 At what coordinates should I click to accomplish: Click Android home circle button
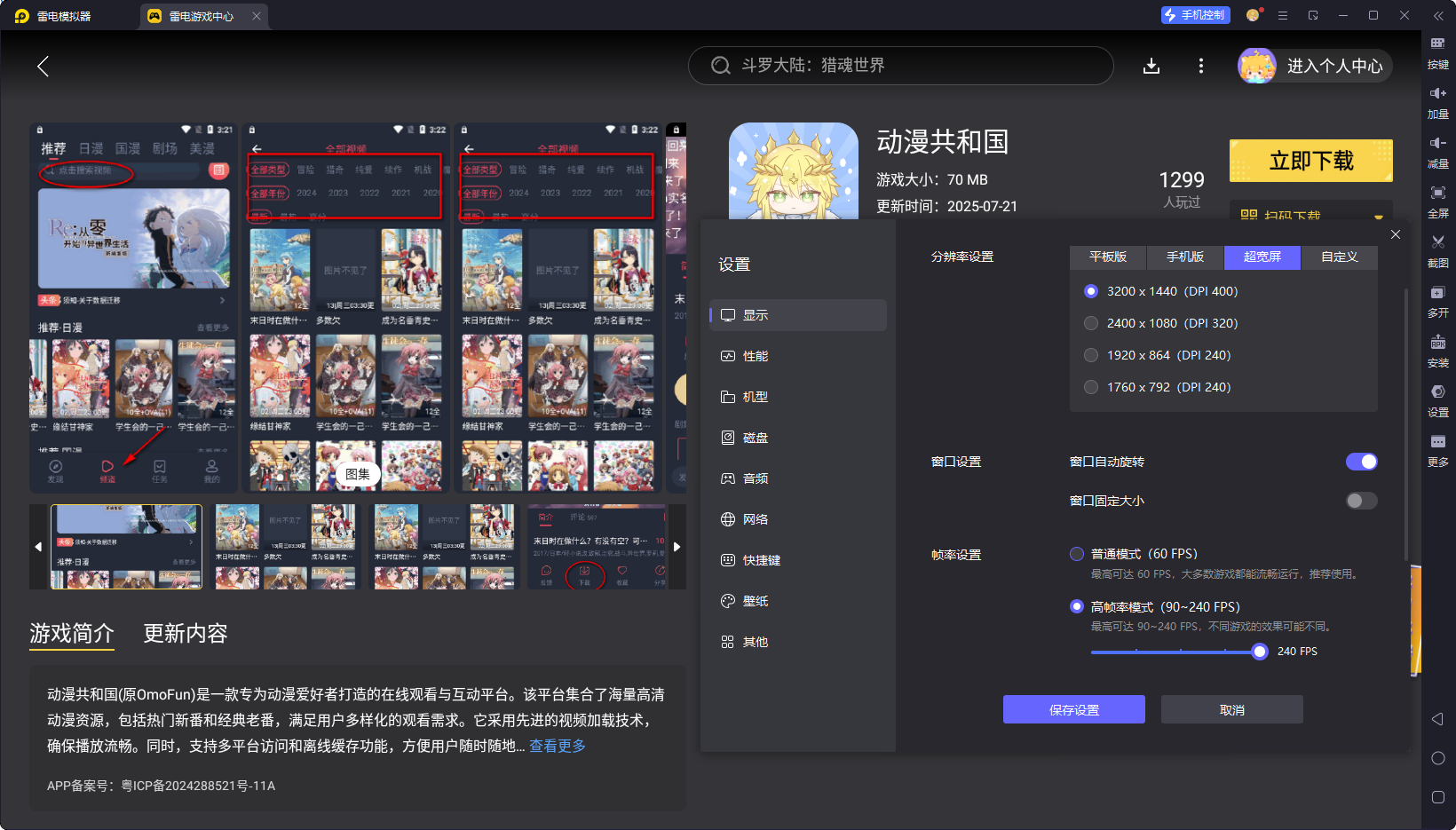point(1438,758)
